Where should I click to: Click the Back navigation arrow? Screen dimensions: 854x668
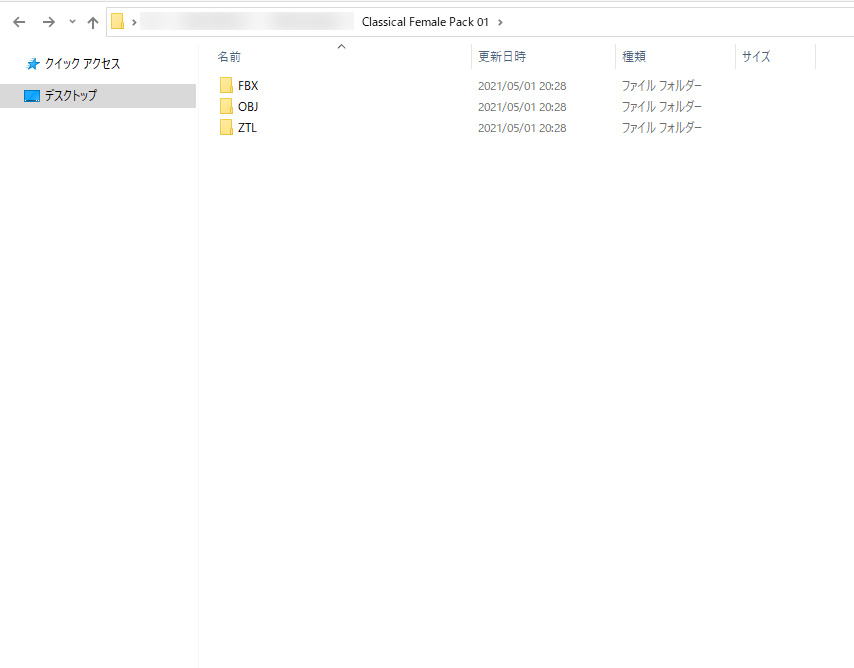coord(19,22)
